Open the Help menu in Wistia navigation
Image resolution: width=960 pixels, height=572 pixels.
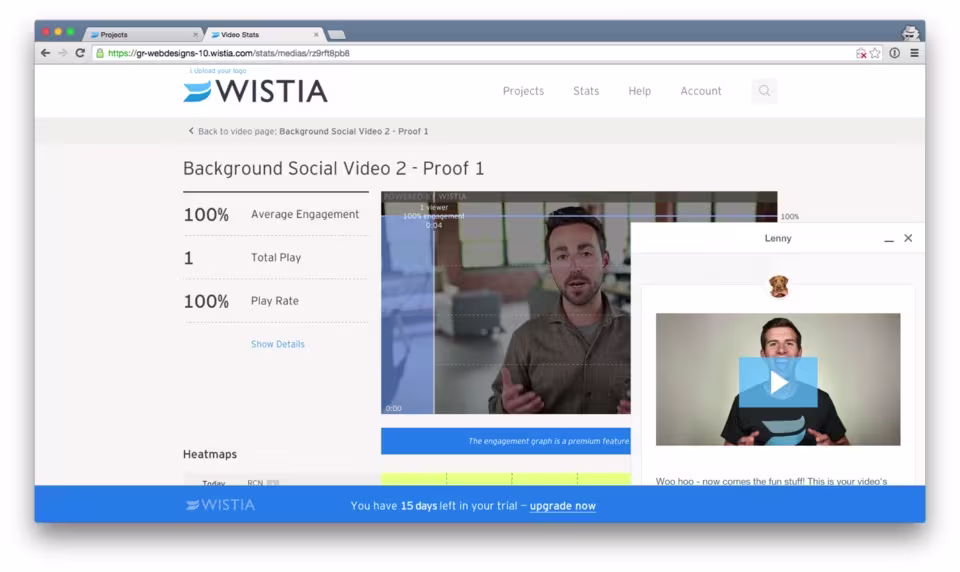[639, 91]
